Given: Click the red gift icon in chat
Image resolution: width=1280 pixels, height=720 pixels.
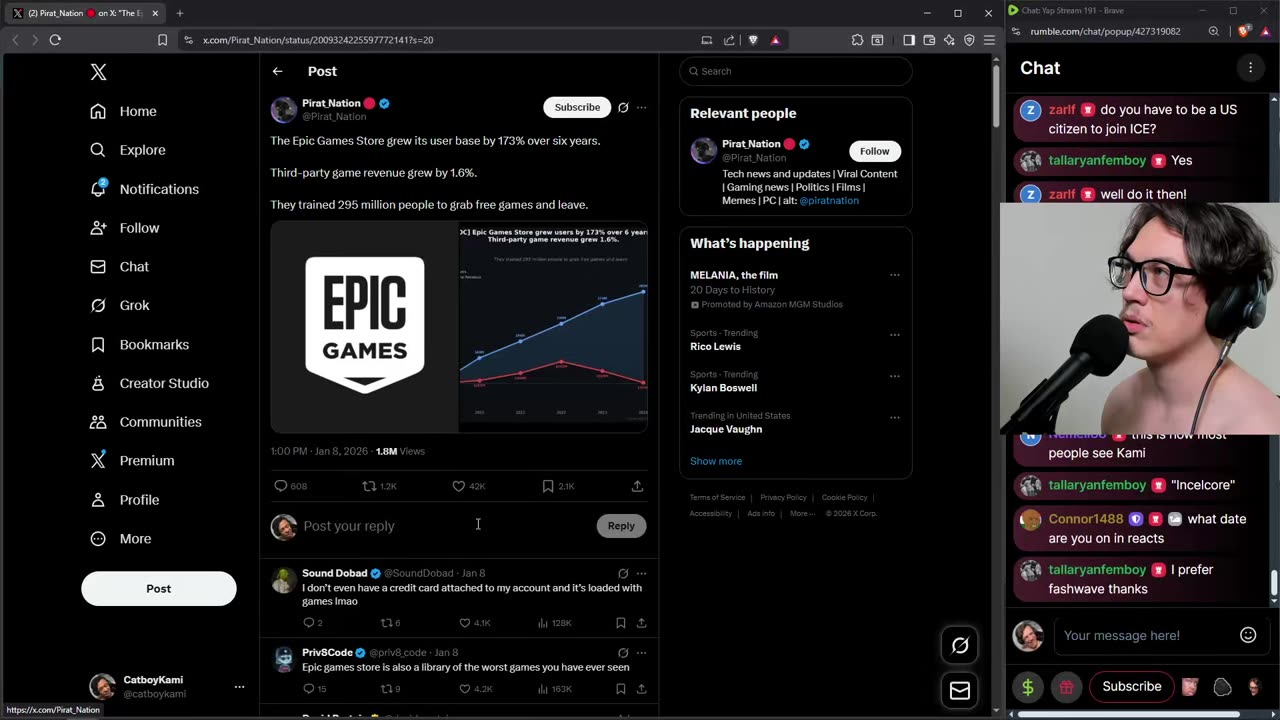Looking at the screenshot, I should coord(1067,687).
